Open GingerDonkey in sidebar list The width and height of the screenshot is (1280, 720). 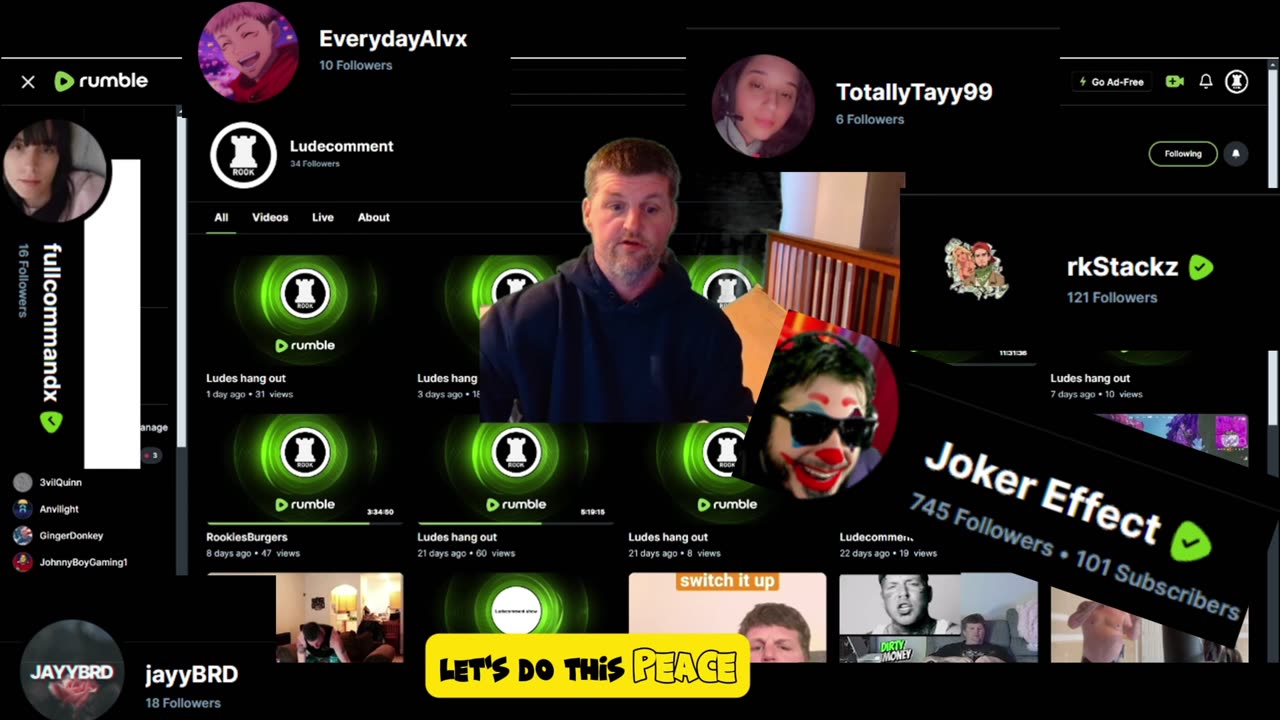tap(71, 536)
